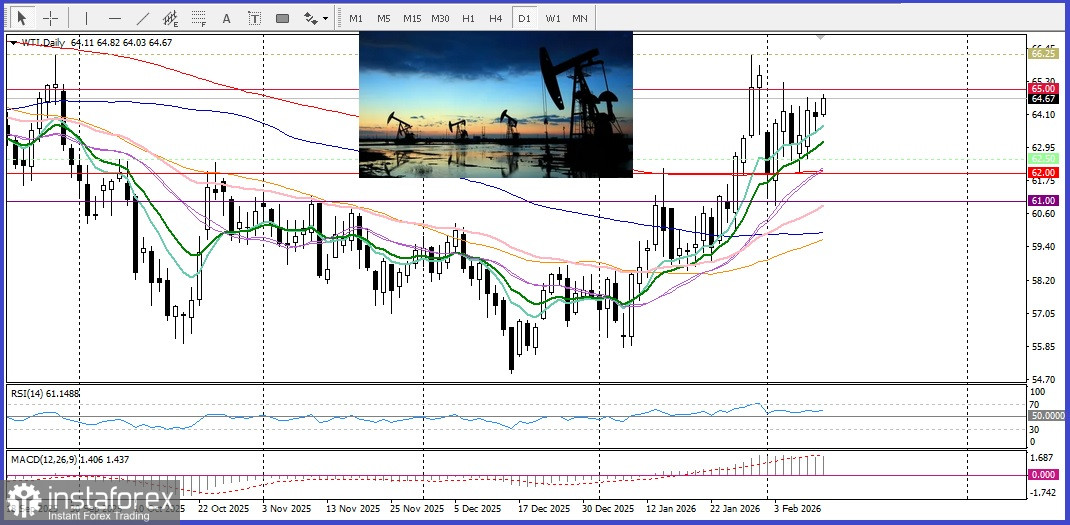The height and width of the screenshot is (525, 1070).
Task: Select the horizontal line tool
Action: click(115, 18)
